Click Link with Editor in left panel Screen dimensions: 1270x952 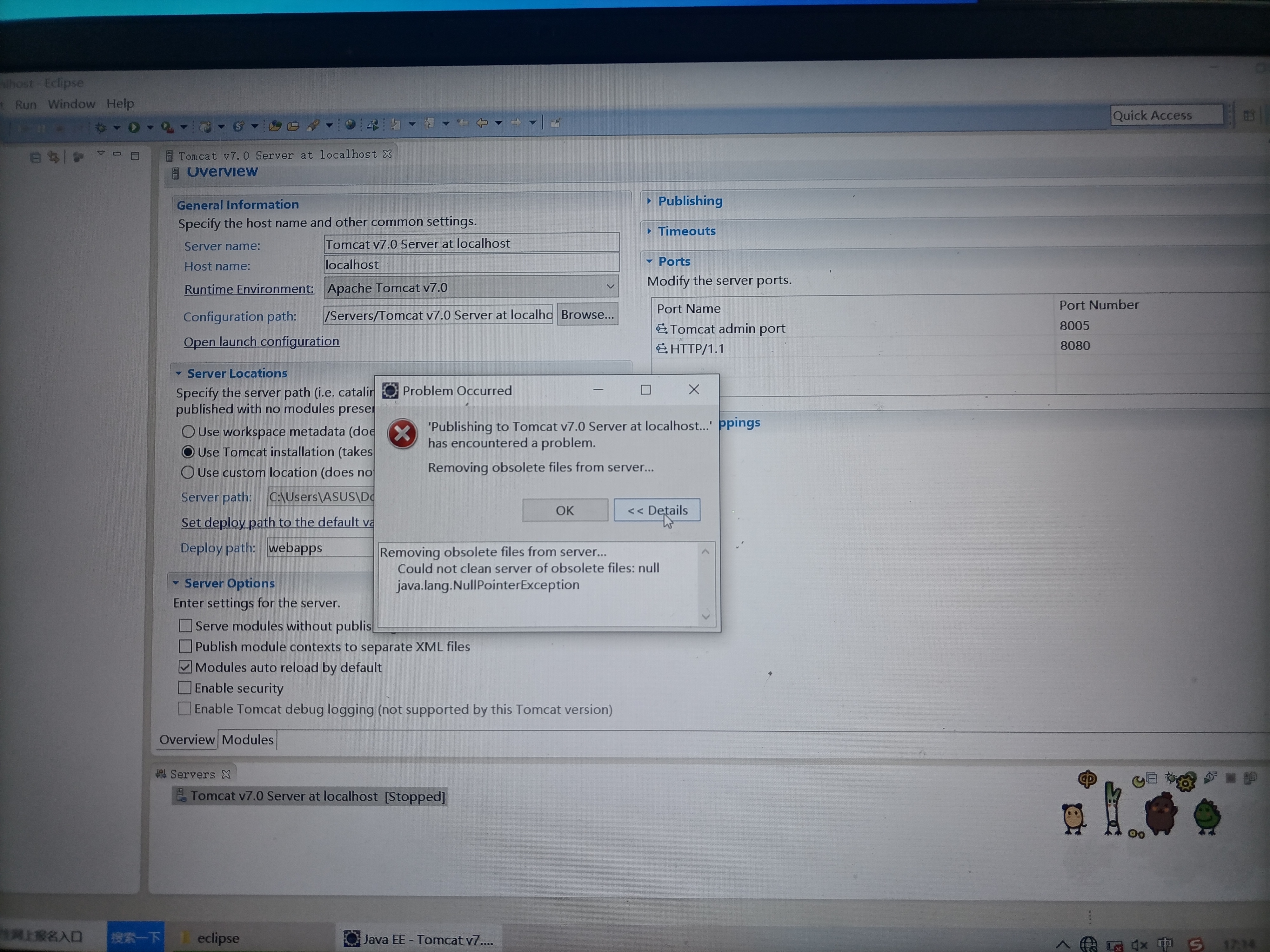coord(53,157)
